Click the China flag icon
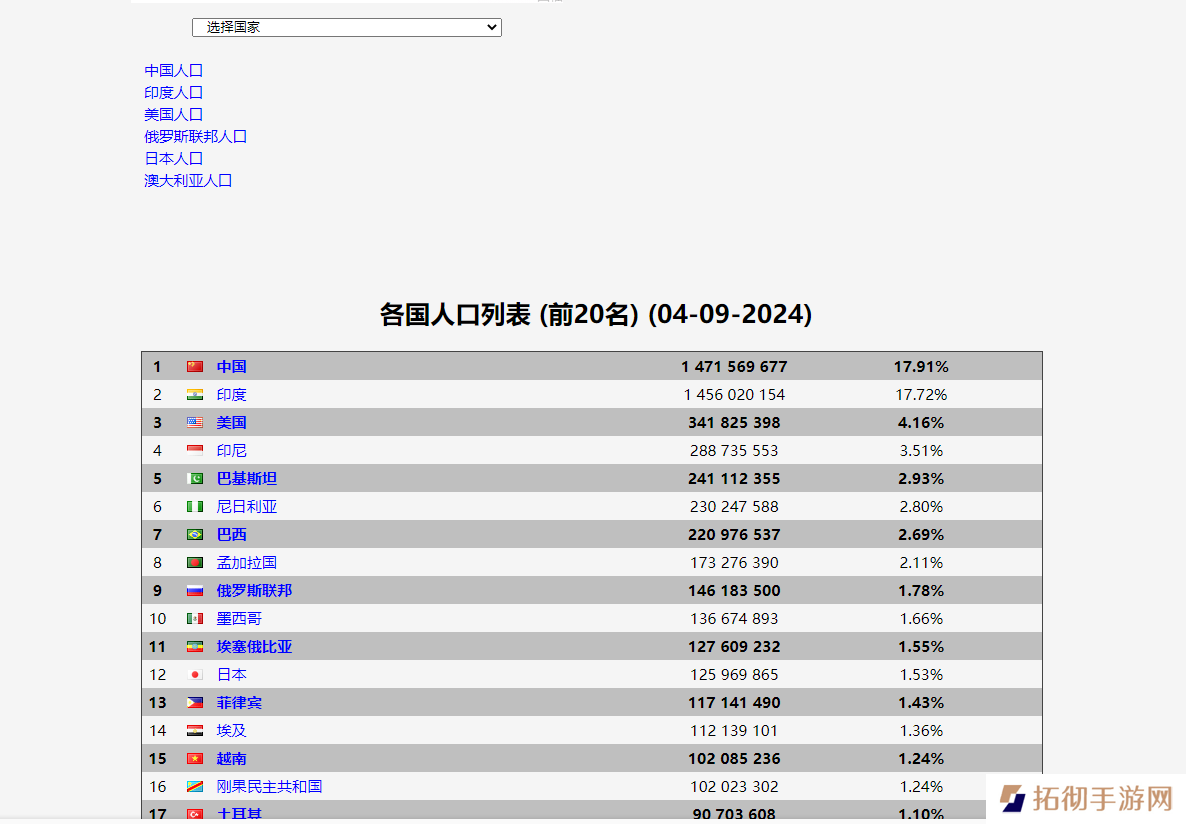 (195, 367)
